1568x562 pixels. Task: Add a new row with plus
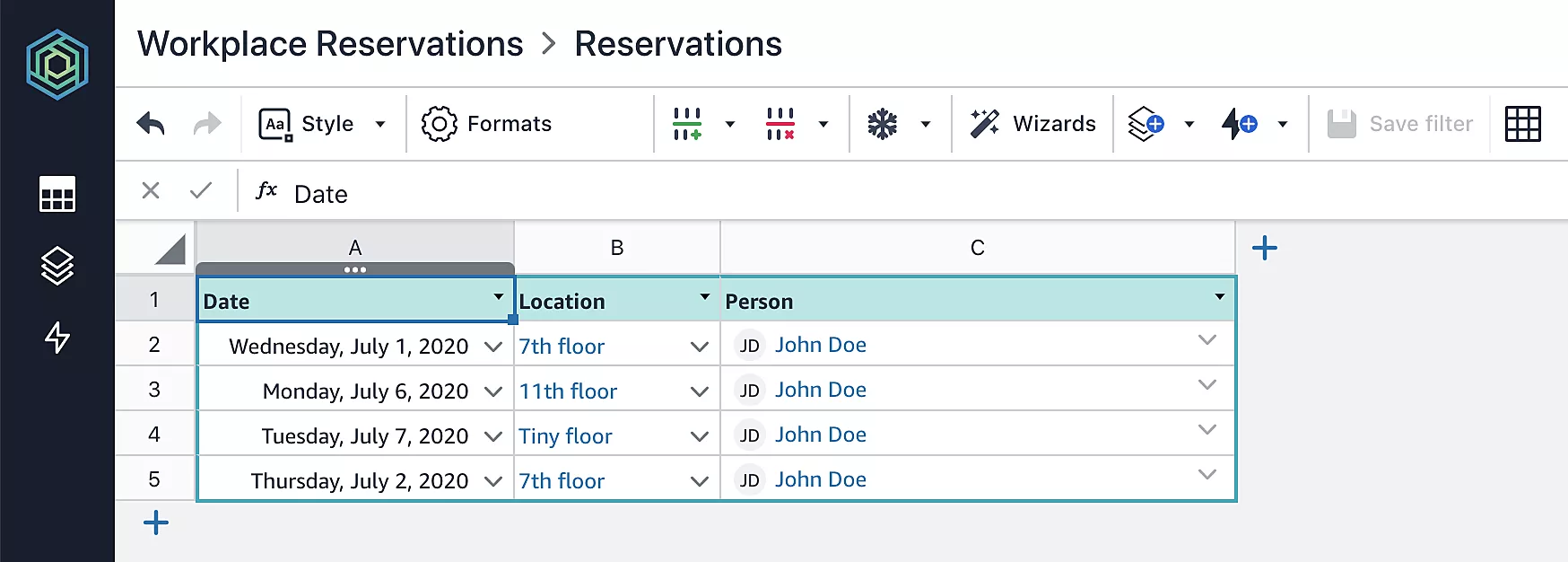pyautogui.click(x=156, y=522)
